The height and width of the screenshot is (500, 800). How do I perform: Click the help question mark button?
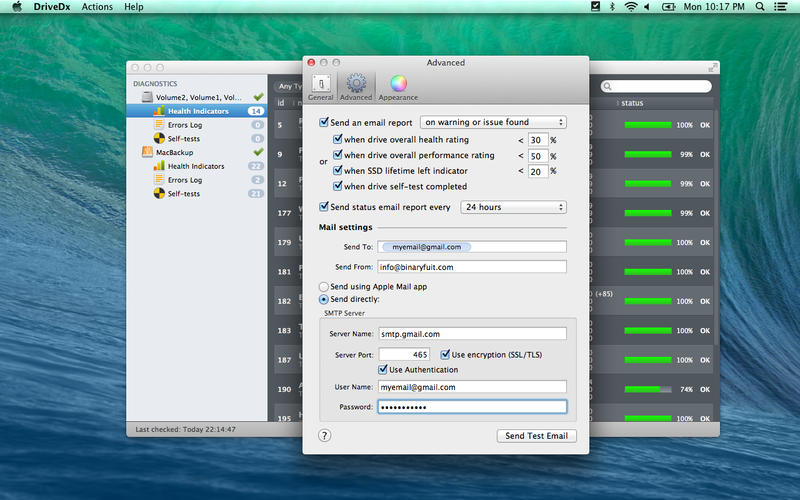324,435
